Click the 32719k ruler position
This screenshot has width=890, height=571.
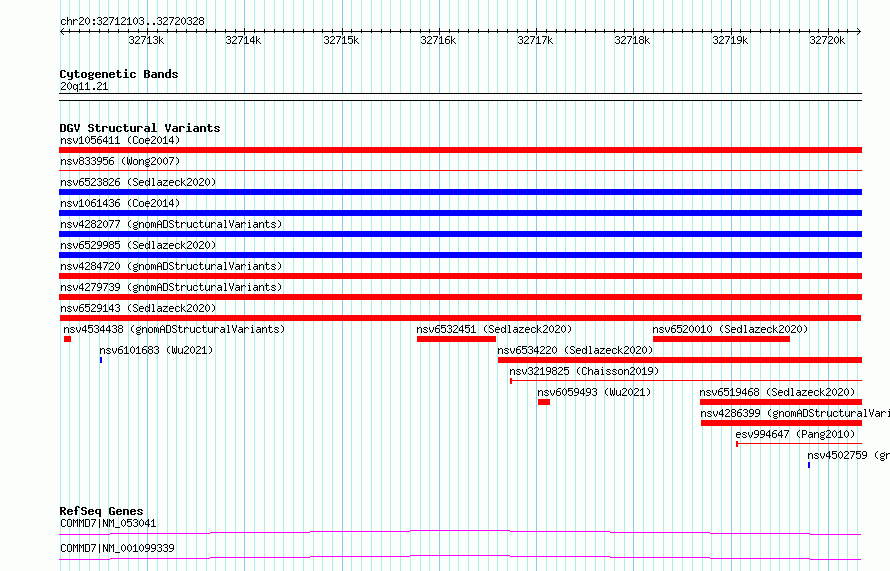pos(731,40)
